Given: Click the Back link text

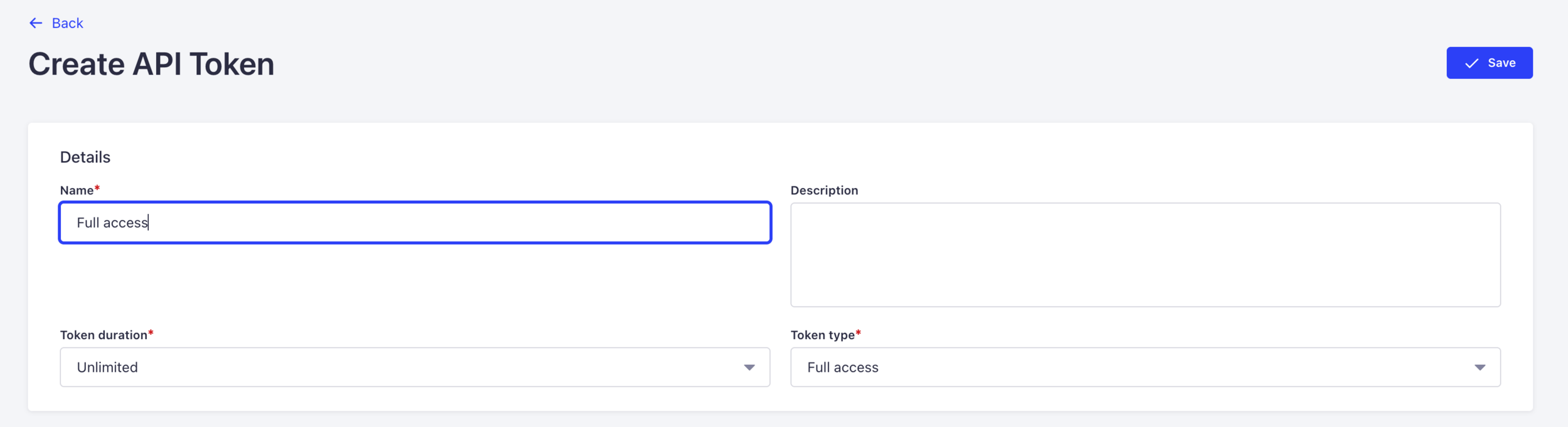Looking at the screenshot, I should point(67,23).
